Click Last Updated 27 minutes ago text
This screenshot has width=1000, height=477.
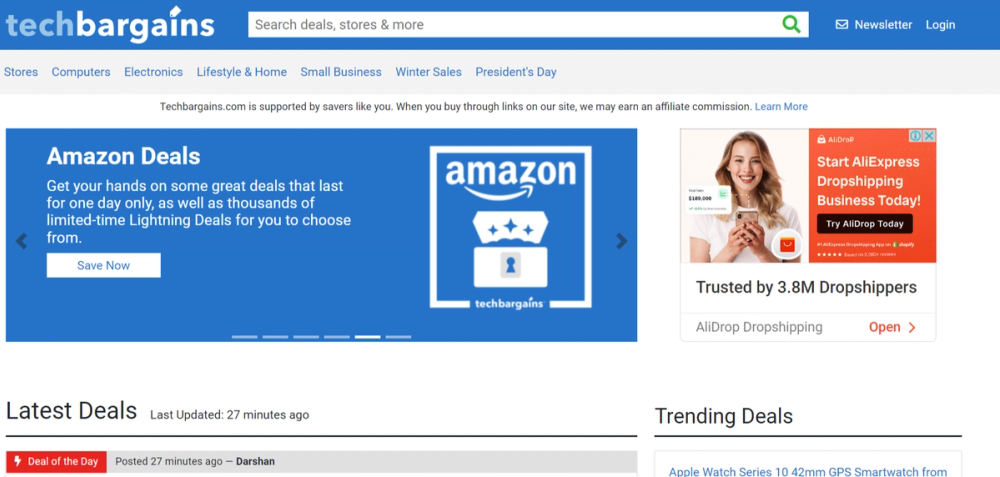point(230,415)
